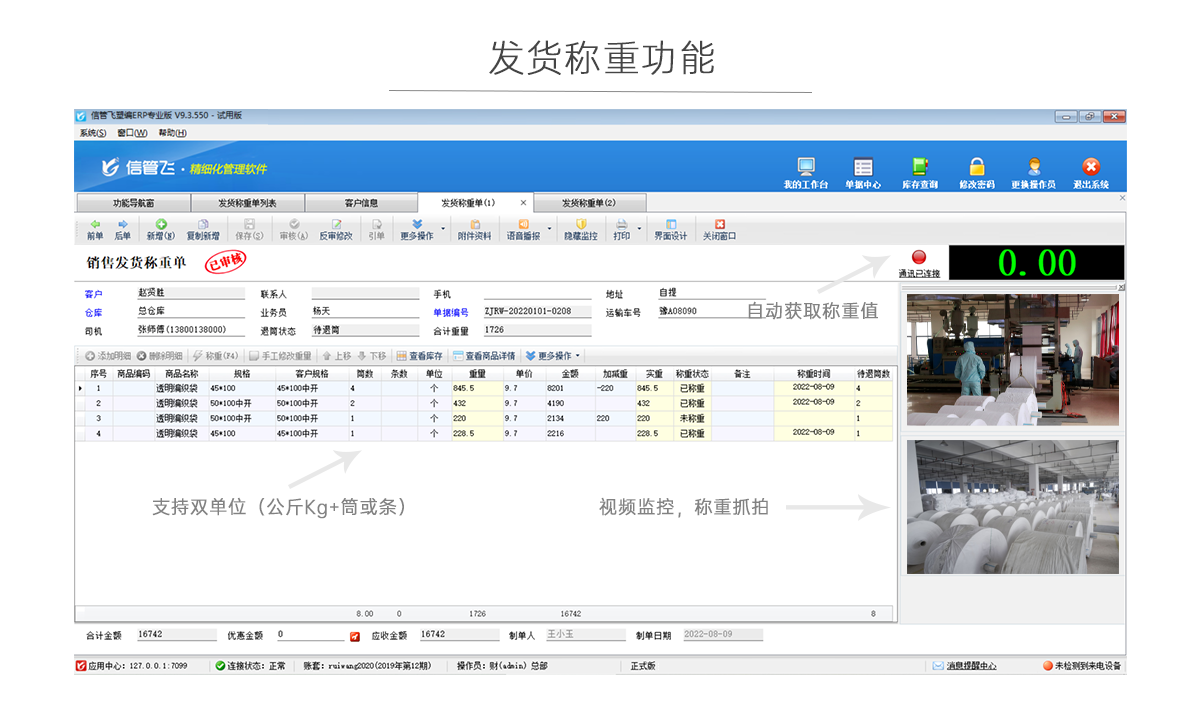Expand detail grid 更多操作 dropdown

[577, 356]
